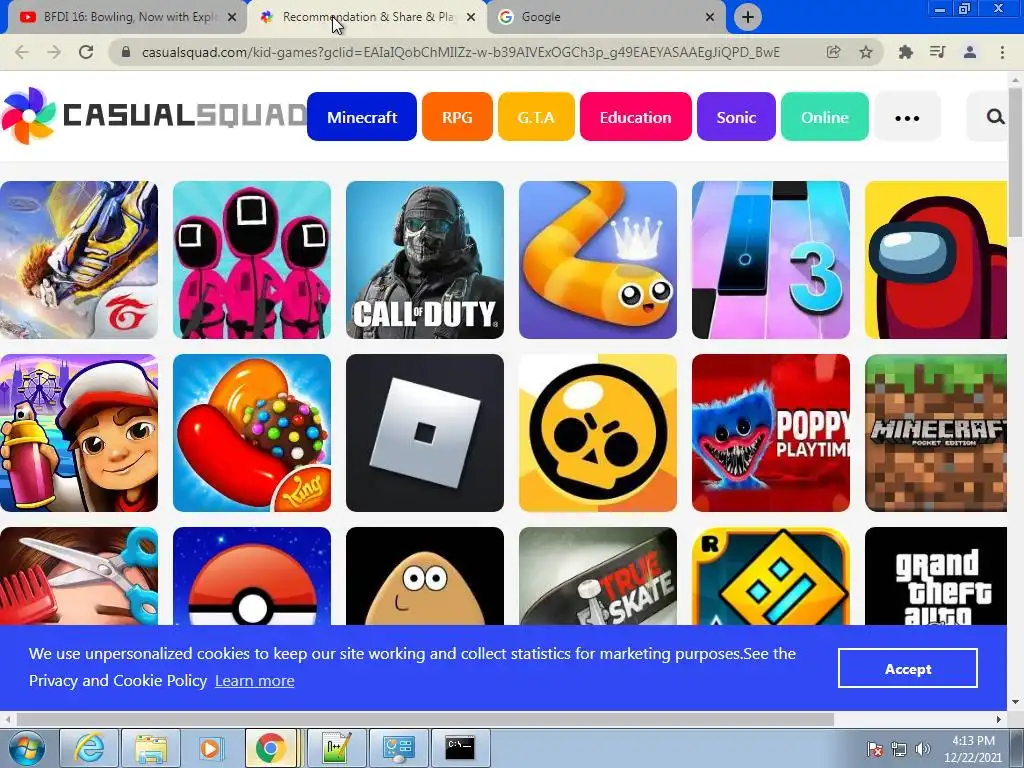
Task: Open the Minecraft Pocket Edition tile
Action: click(936, 433)
